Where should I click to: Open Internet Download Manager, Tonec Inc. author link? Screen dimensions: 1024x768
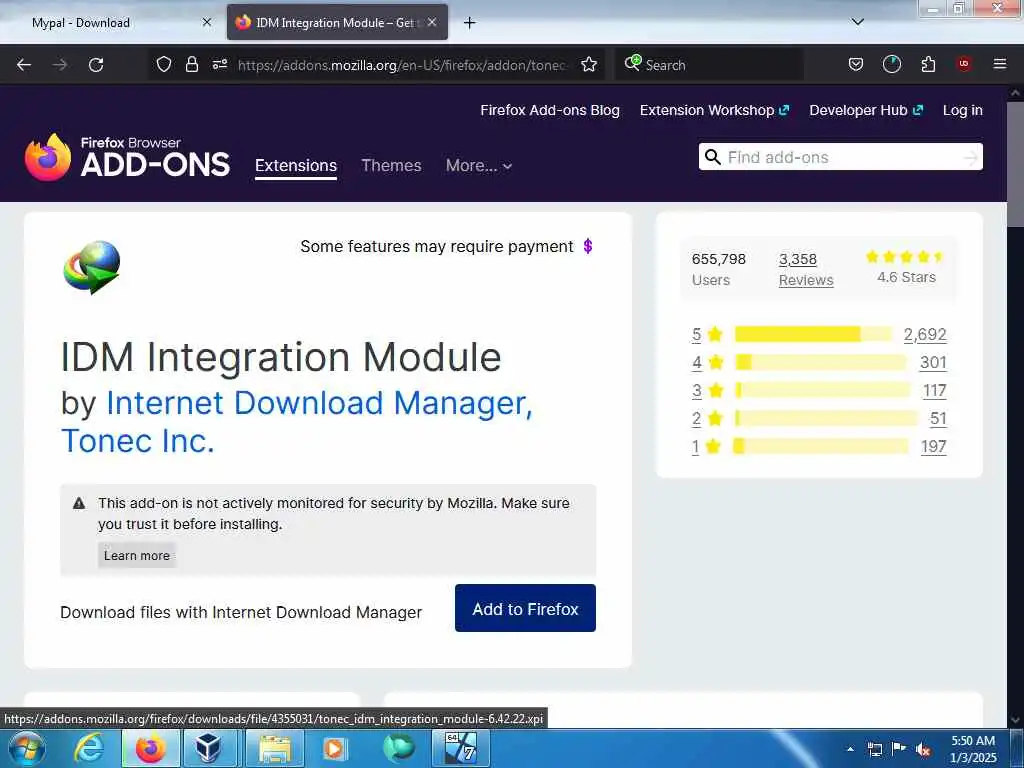click(x=297, y=421)
